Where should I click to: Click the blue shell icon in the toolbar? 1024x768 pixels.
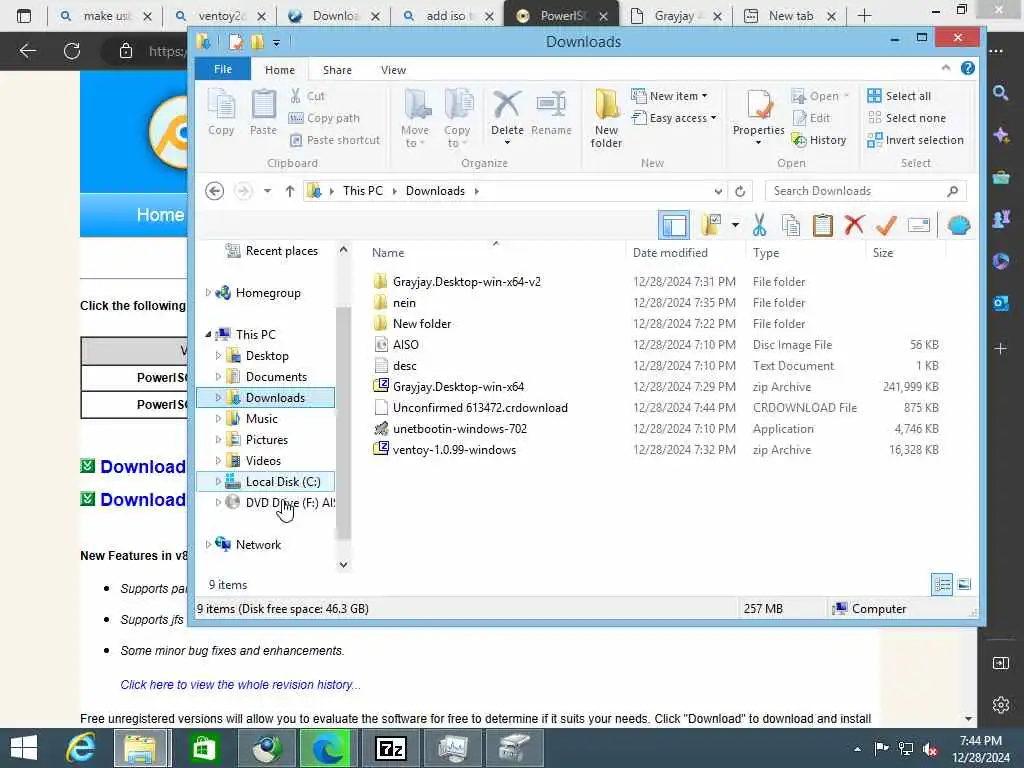[959, 225]
